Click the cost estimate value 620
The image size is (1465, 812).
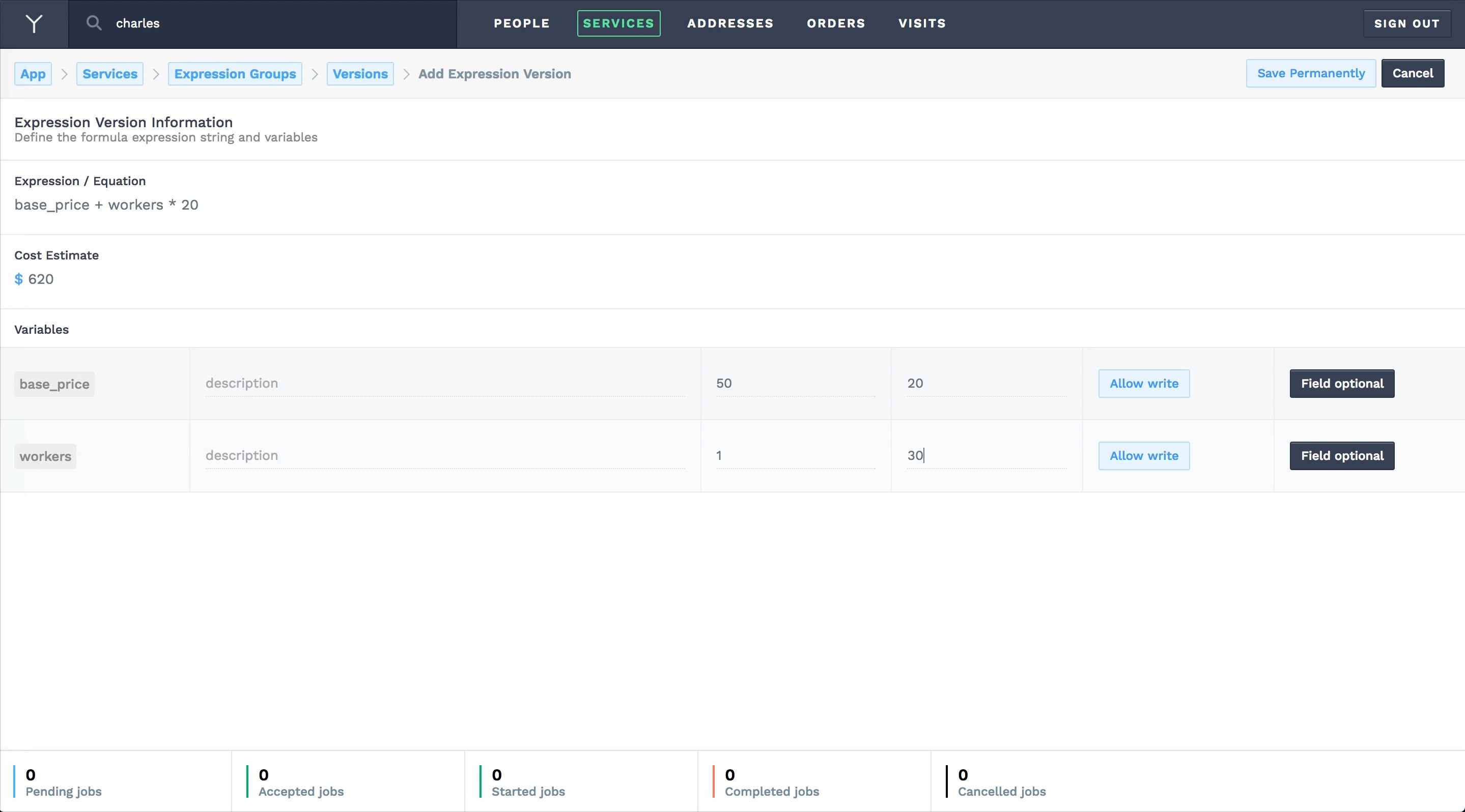pos(41,279)
